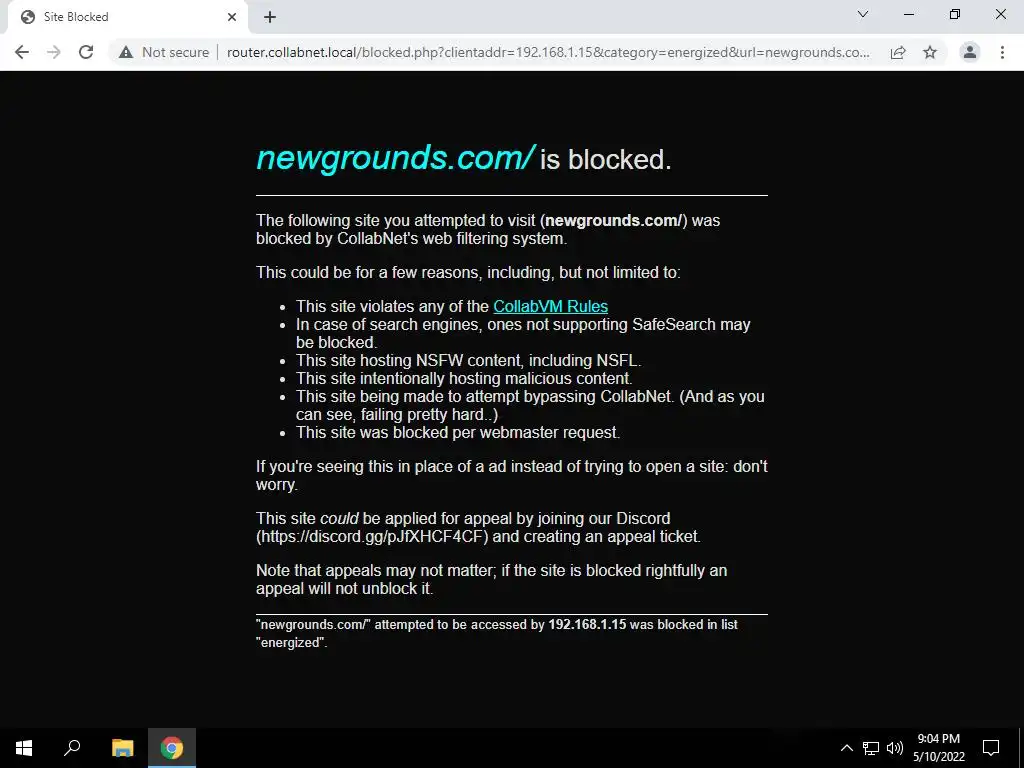The width and height of the screenshot is (1024, 768).
Task: Select the Site Blocked tab
Action: click(127, 17)
